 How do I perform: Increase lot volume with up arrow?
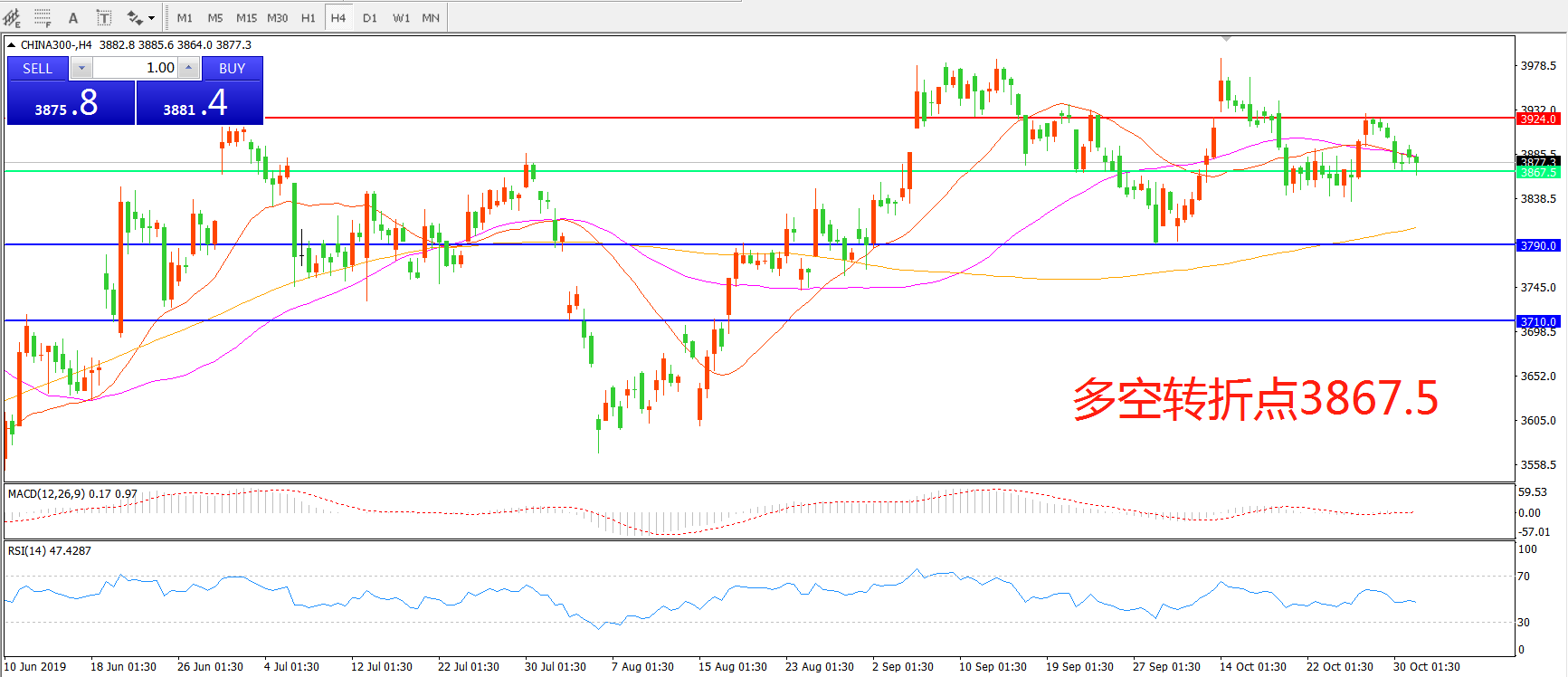pyautogui.click(x=188, y=68)
